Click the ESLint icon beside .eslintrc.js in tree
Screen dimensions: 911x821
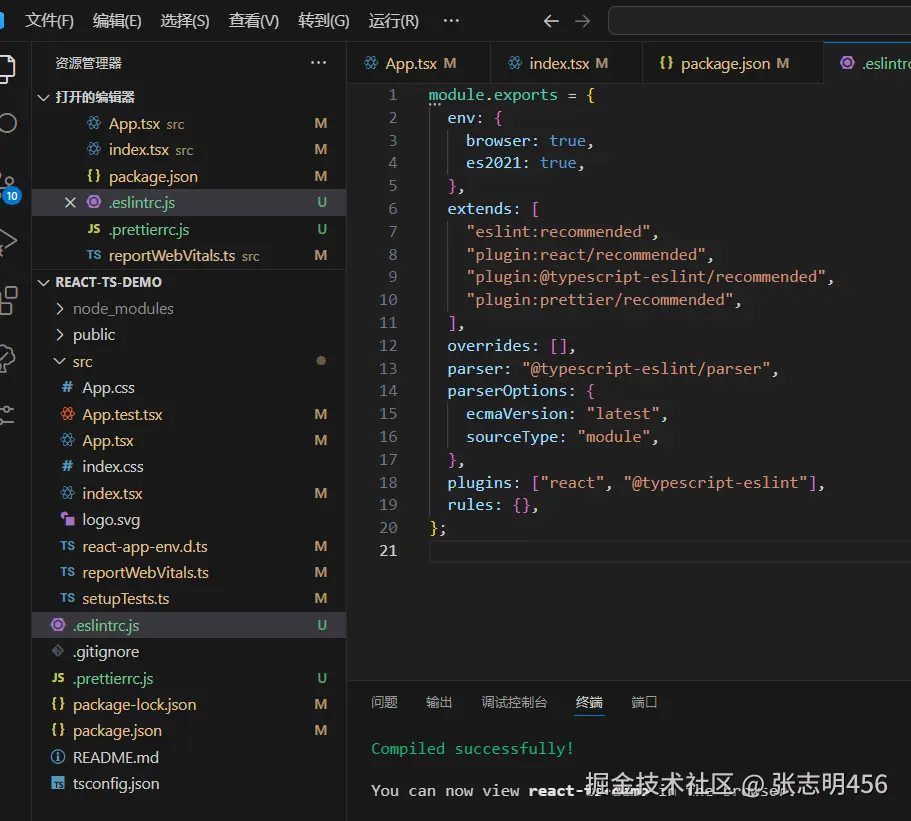pos(58,625)
